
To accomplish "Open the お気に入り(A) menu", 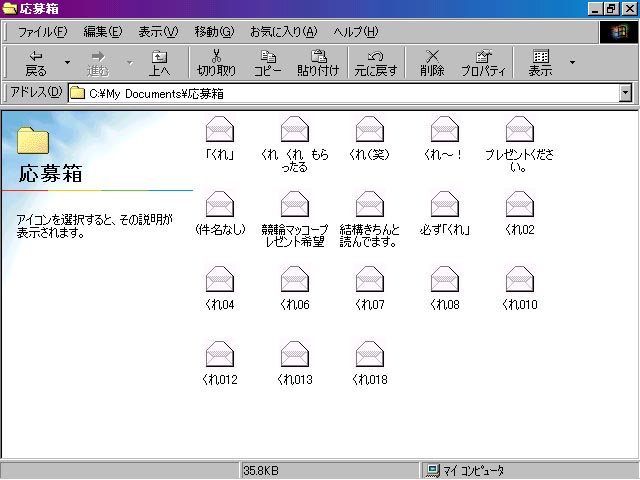I will 282,32.
